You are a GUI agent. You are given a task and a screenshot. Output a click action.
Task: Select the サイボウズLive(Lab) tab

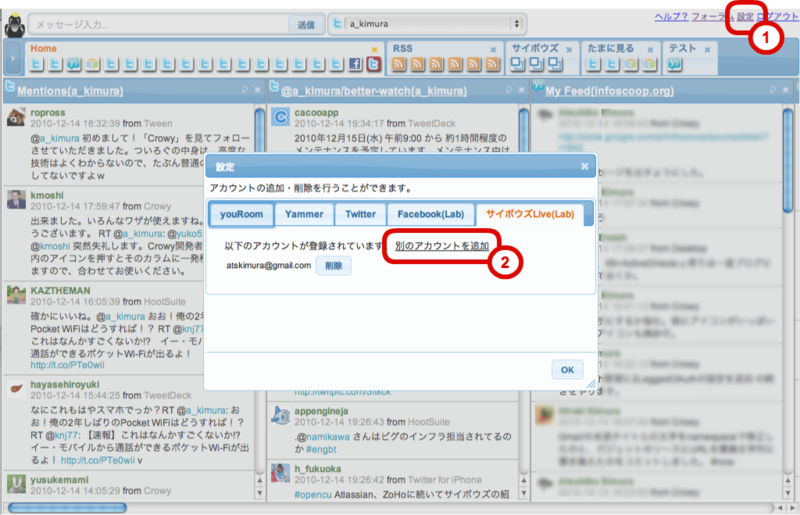(x=530, y=214)
